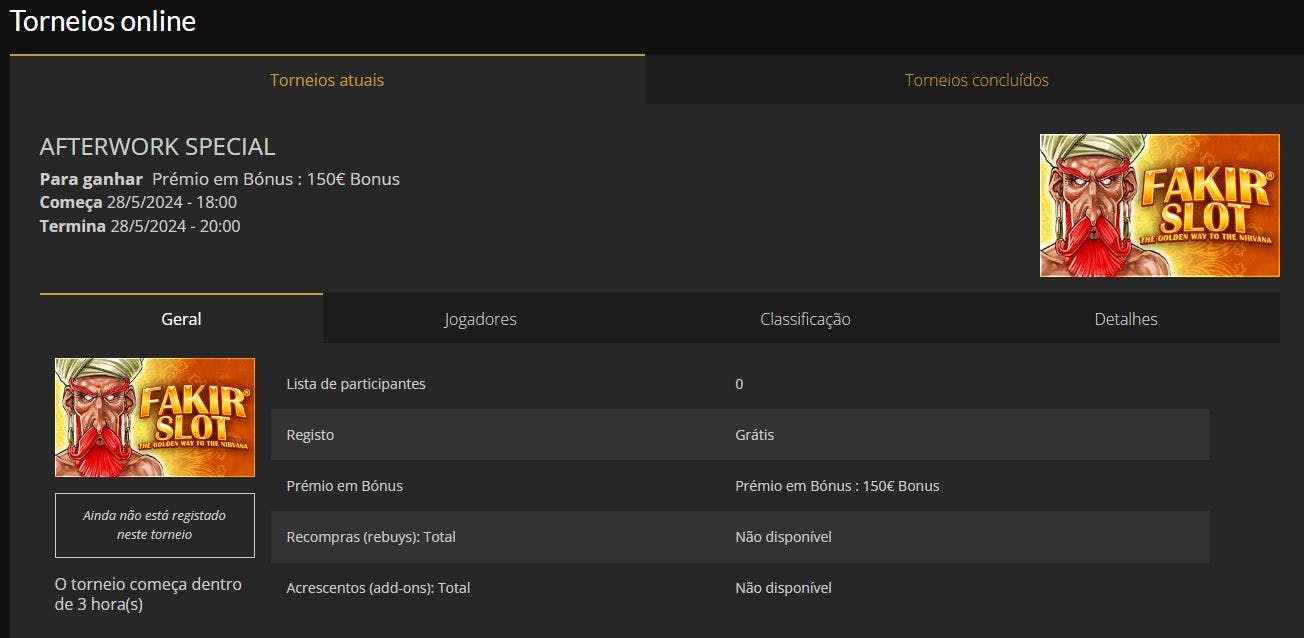Click the small Fakir Slot thumbnail in Geral
Viewport: 1304px width, 638px height.
click(155, 417)
